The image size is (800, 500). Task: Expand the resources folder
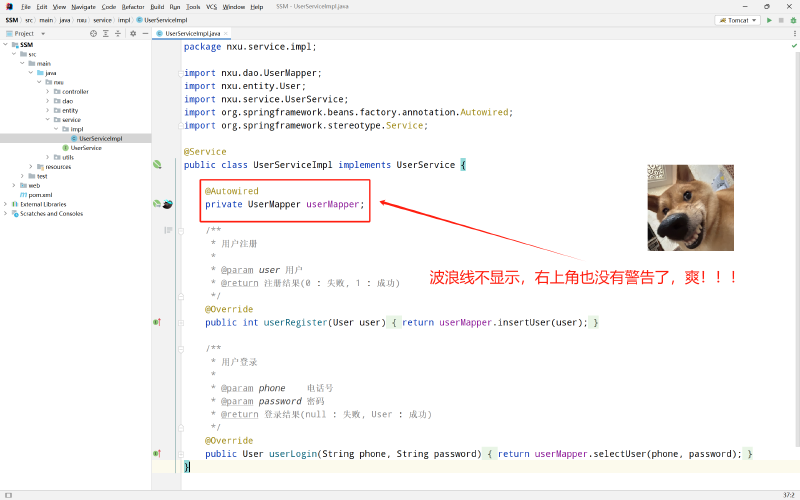[31, 166]
